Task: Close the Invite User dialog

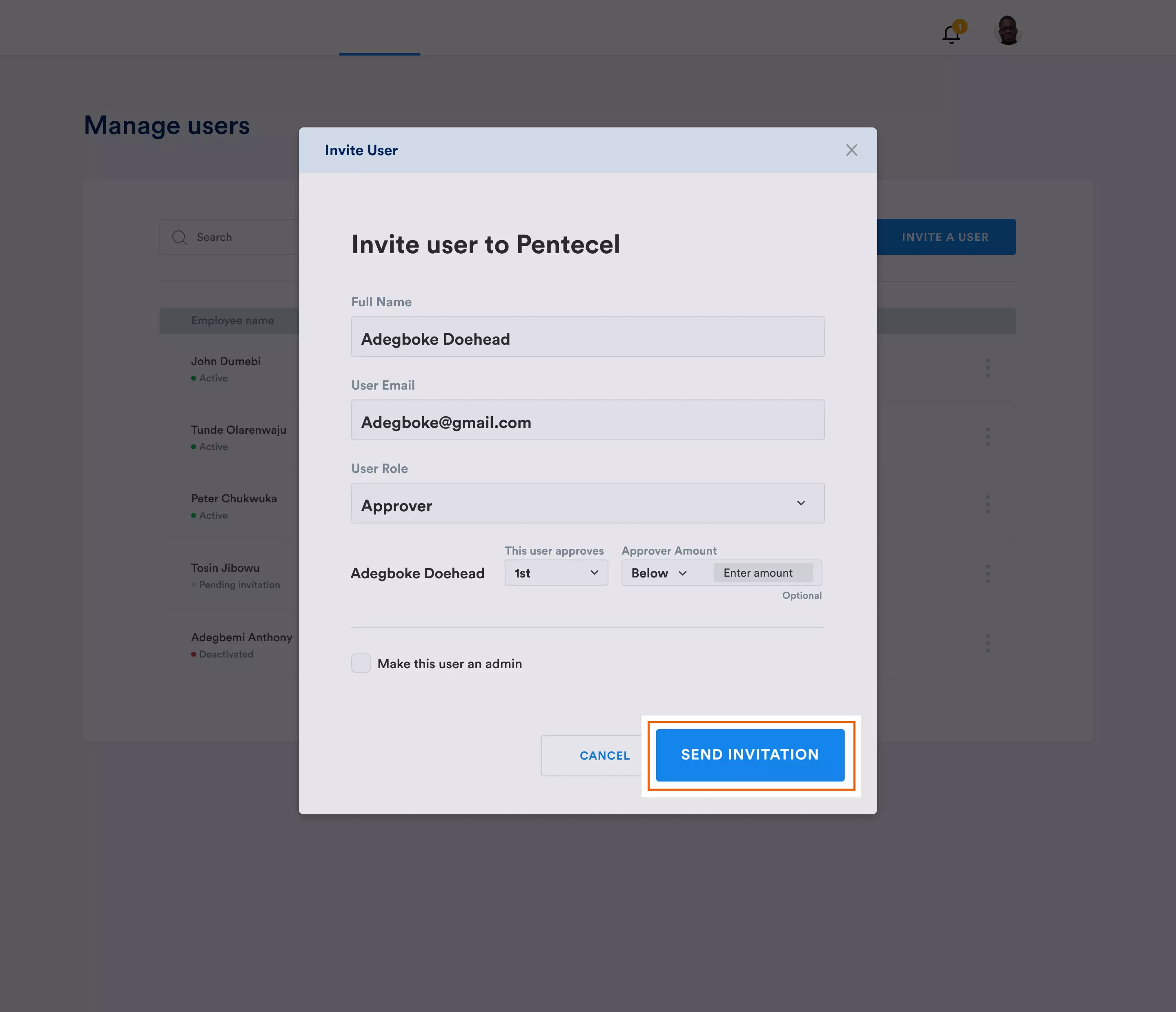Action: [851, 150]
